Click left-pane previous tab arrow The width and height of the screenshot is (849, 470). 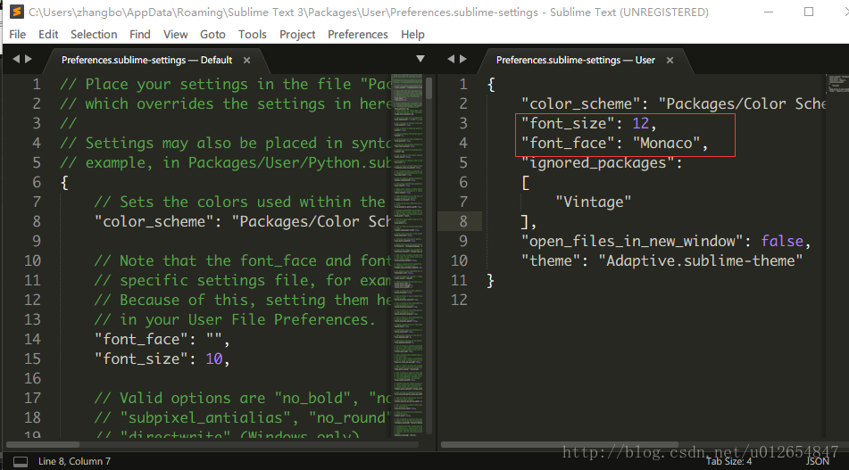point(16,60)
